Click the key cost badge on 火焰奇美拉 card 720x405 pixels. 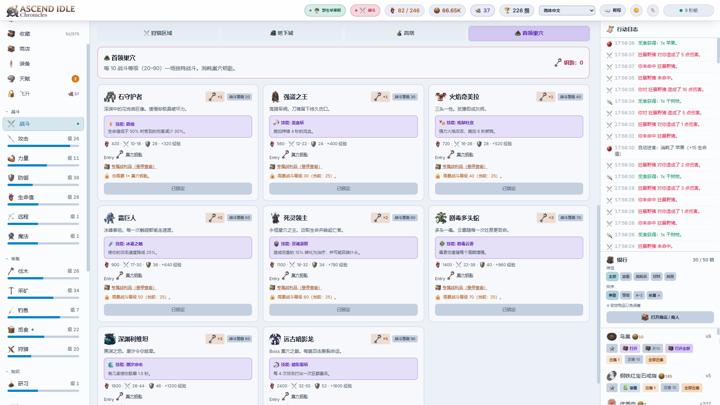coord(546,96)
